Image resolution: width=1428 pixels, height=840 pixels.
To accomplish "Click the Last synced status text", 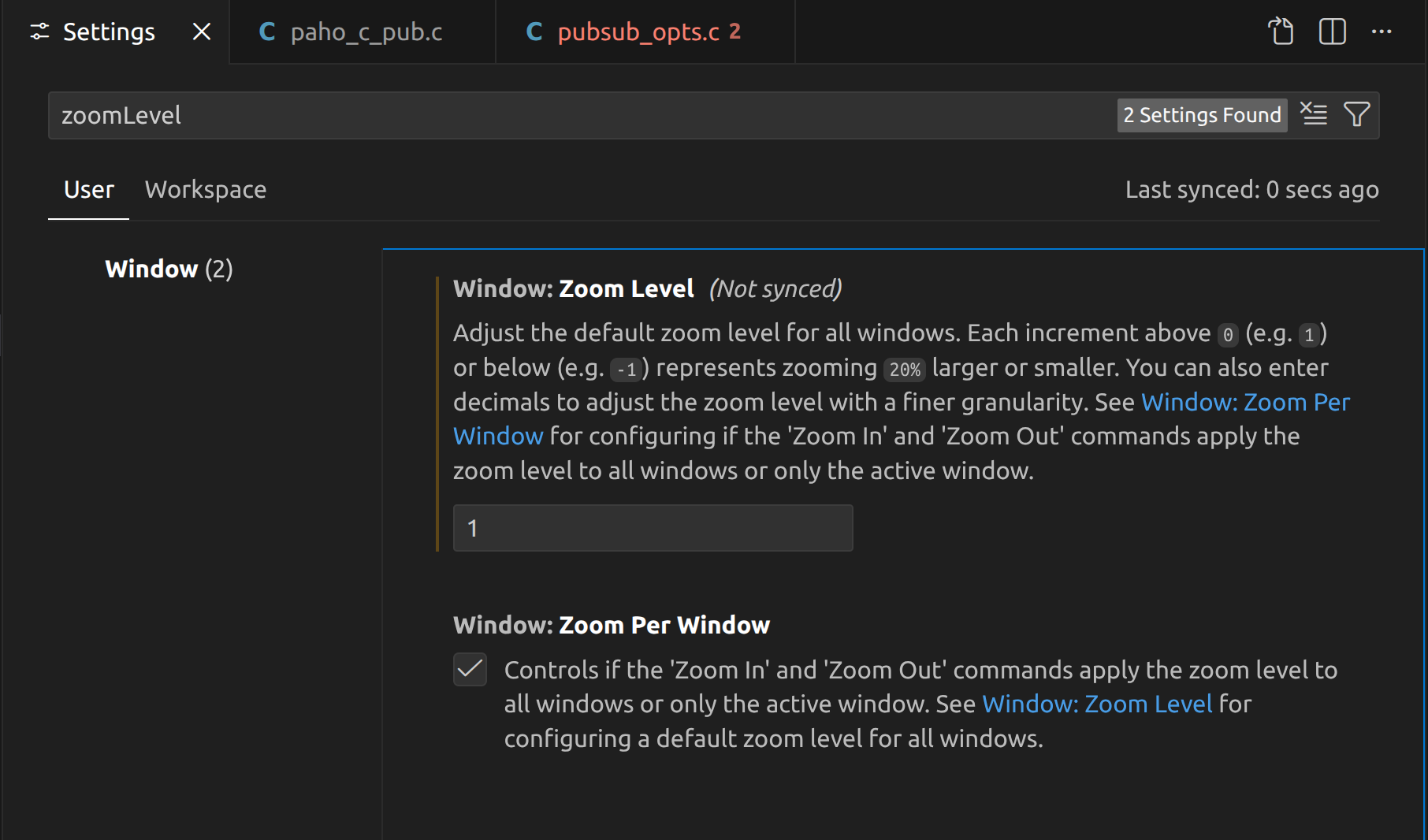I will click(x=1251, y=190).
